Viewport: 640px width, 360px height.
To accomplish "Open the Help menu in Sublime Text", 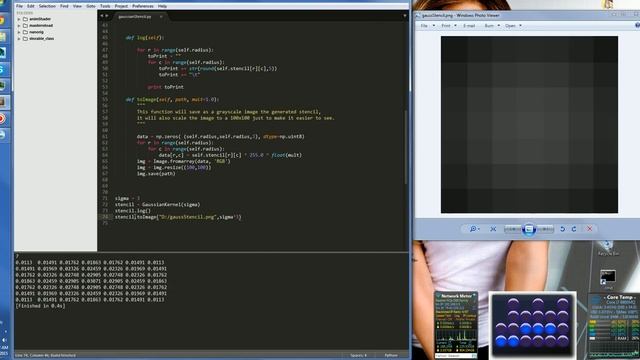I will tap(162, 6).
